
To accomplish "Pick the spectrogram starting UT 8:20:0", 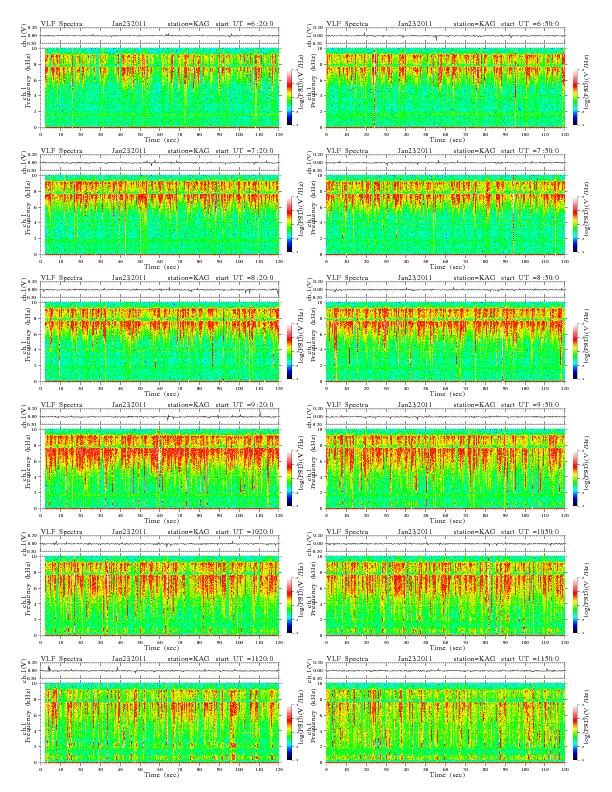I will 160,342.
